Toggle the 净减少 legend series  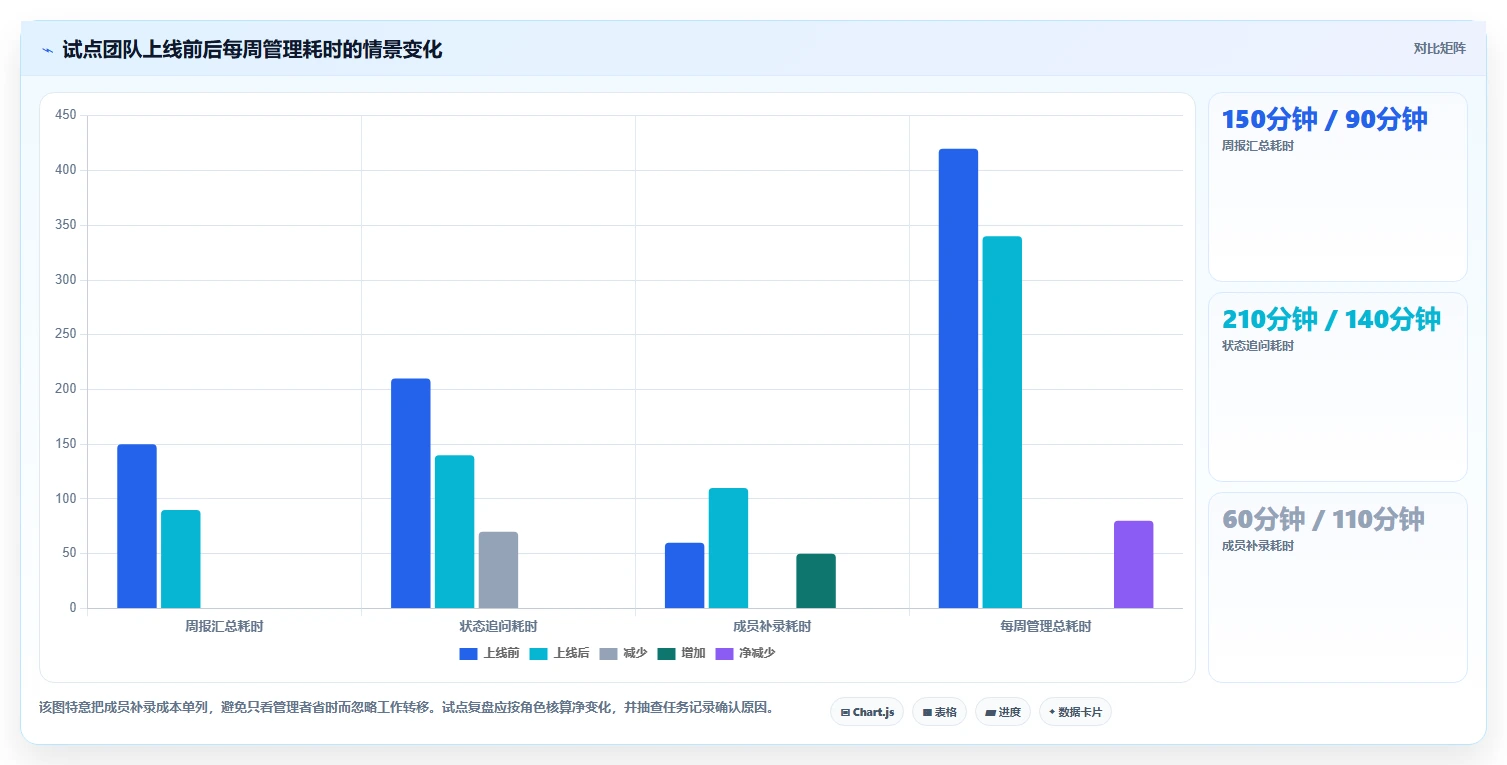pos(745,653)
